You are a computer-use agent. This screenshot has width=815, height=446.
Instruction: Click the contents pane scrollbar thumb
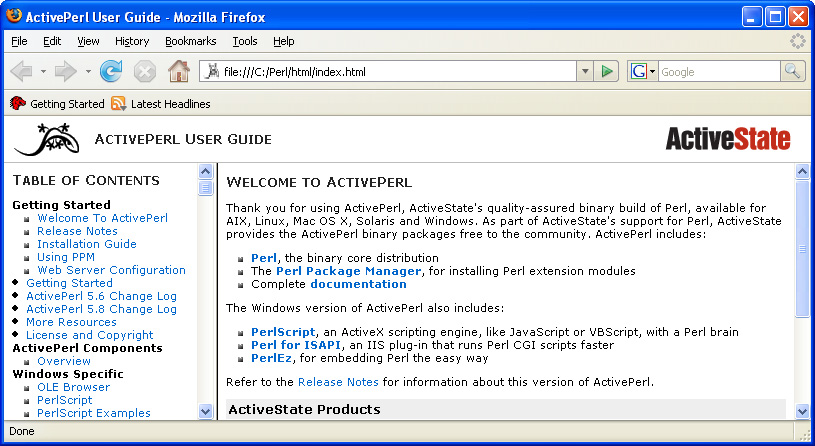pyautogui.click(x=206, y=187)
